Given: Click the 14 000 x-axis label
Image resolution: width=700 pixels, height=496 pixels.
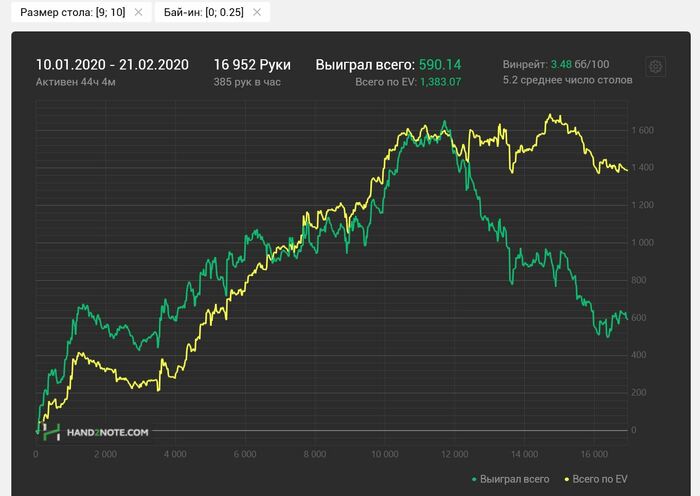Looking at the screenshot, I should click(525, 454).
